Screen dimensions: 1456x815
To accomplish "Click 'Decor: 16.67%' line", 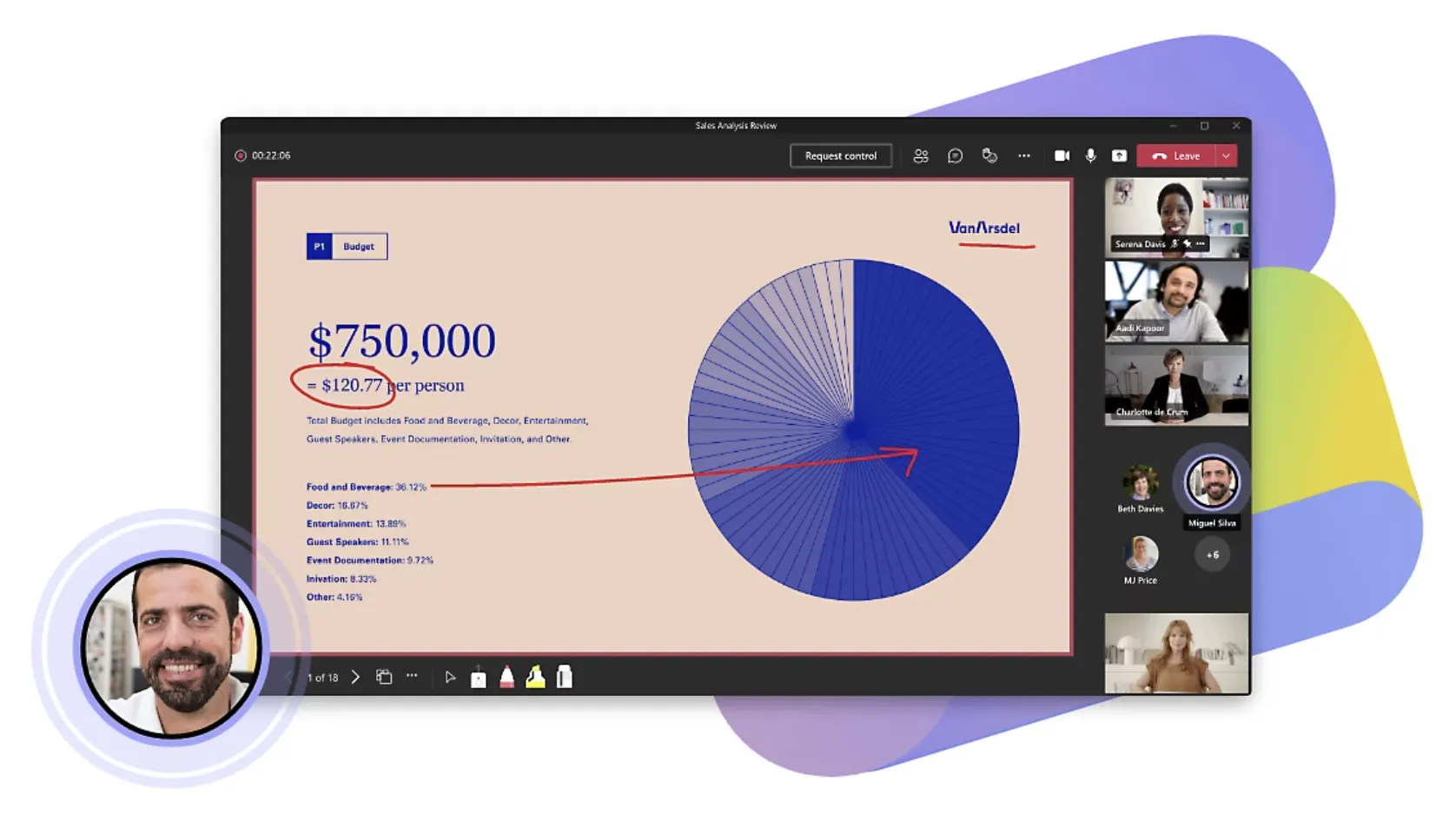I will coord(337,506).
